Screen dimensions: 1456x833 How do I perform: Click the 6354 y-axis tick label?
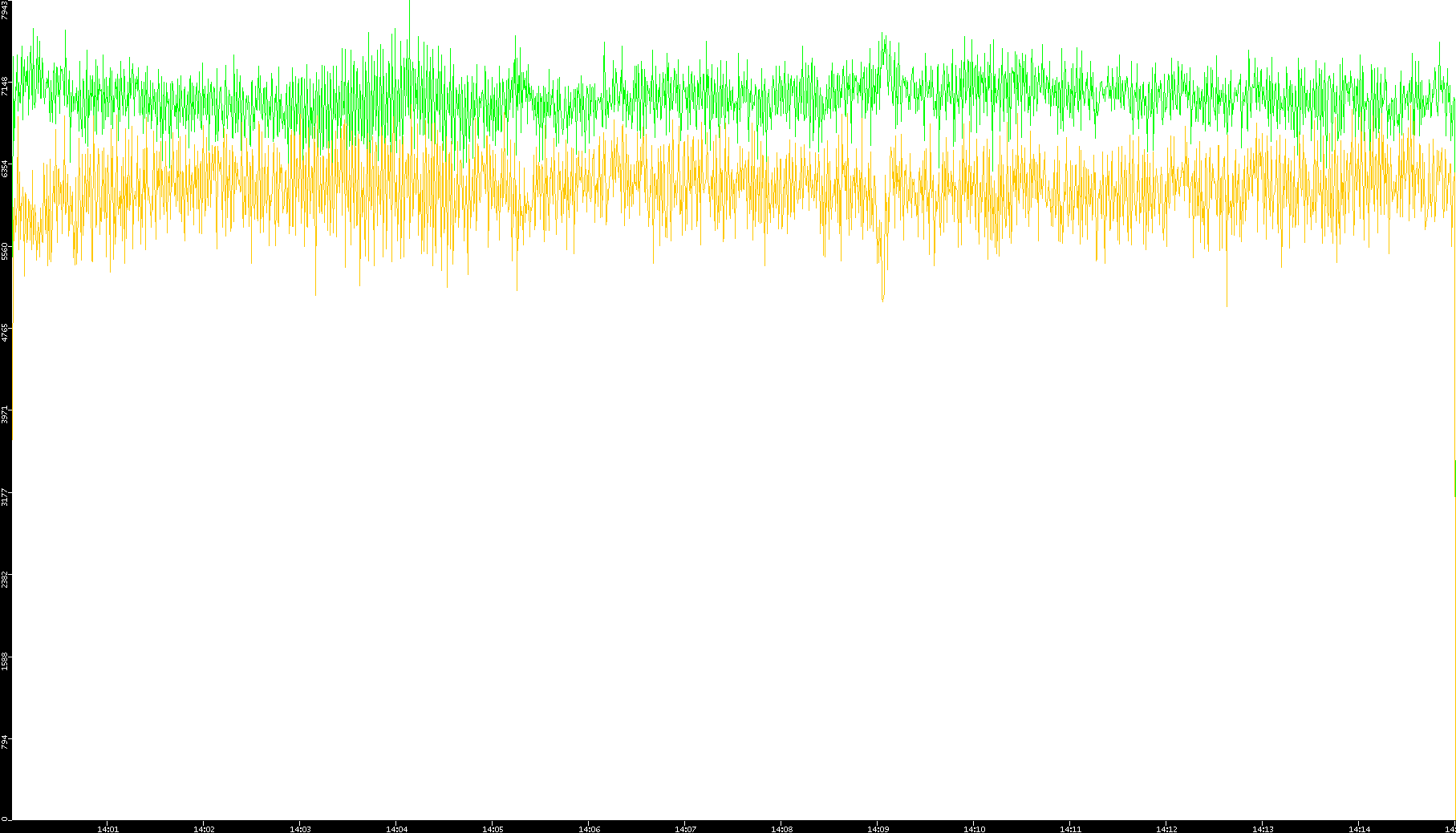pos(5,169)
